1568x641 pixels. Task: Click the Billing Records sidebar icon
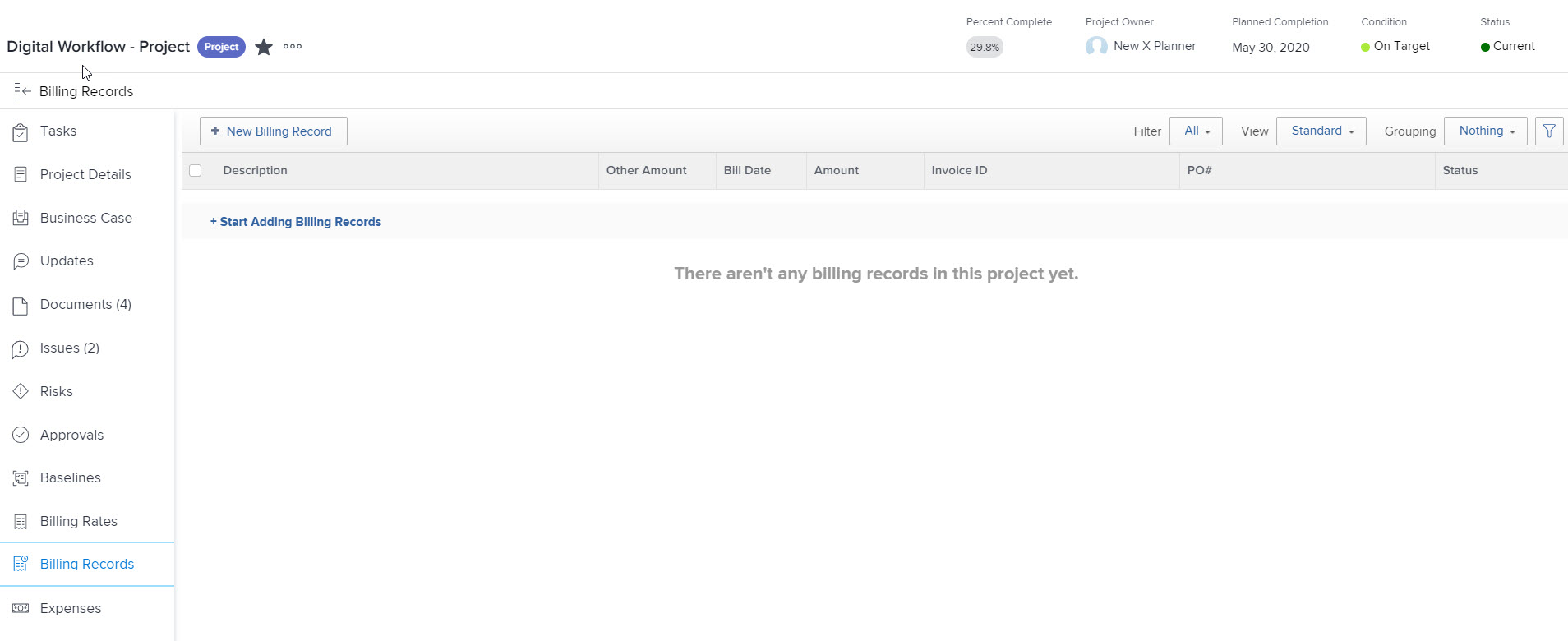(x=21, y=564)
